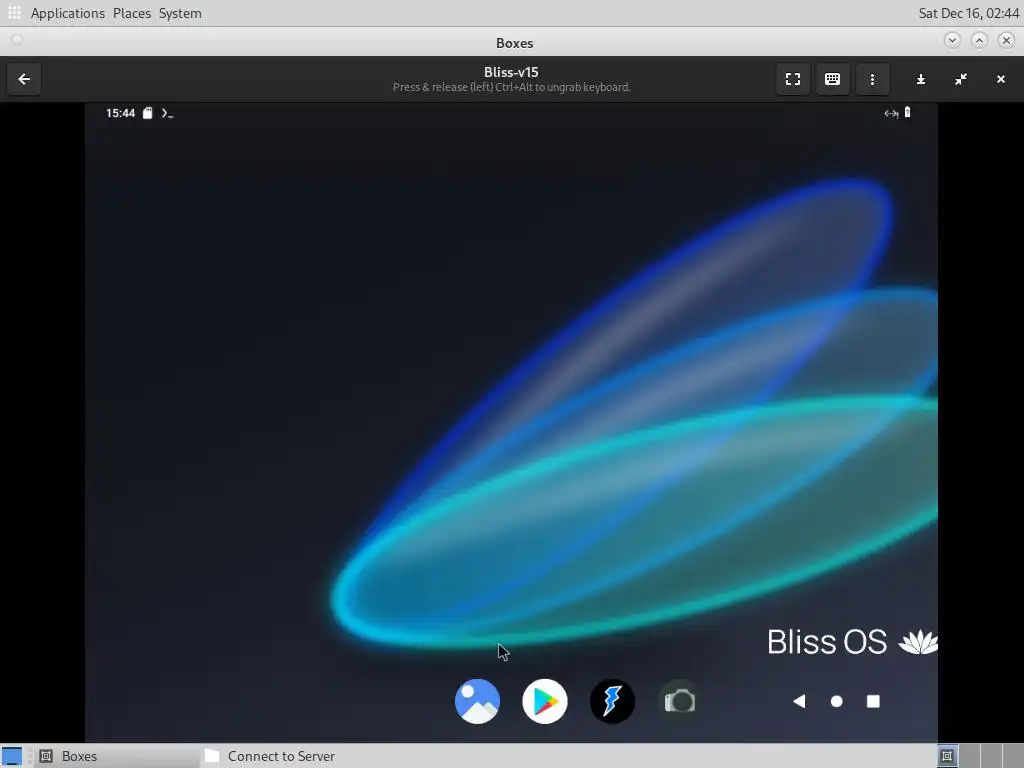
Task: Click the terminal icon in Android status bar
Action: [167, 114]
